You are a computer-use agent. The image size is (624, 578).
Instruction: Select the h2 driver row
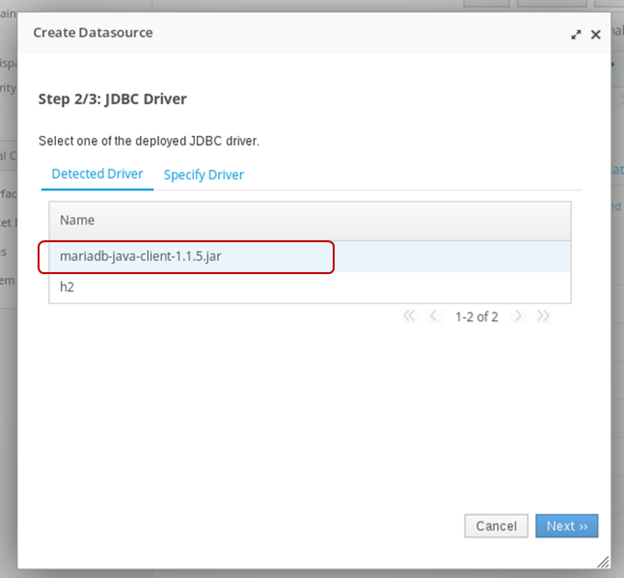point(67,287)
